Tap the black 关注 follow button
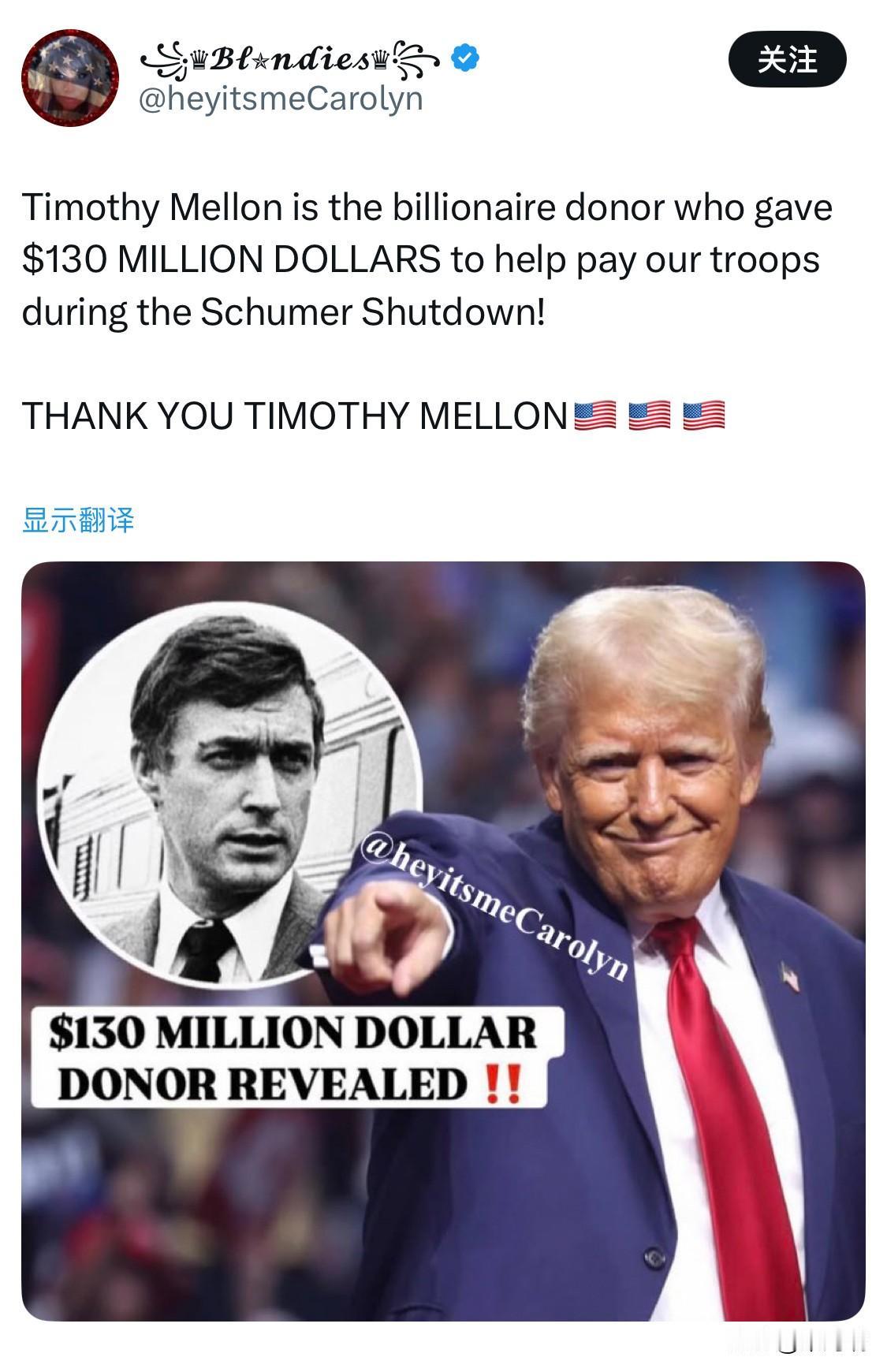Image resolution: width=887 pixels, height=1372 pixels. (x=786, y=59)
